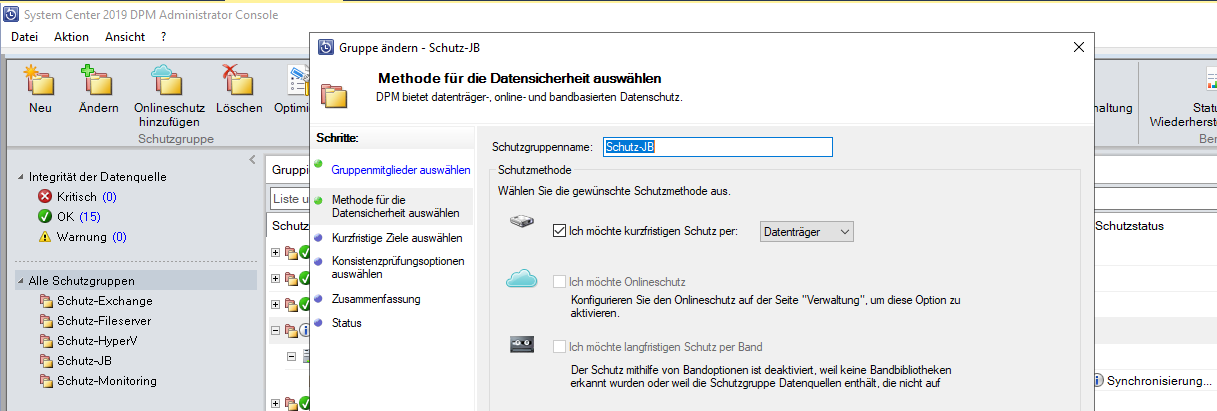Open the Datenträger dropdown

(807, 232)
